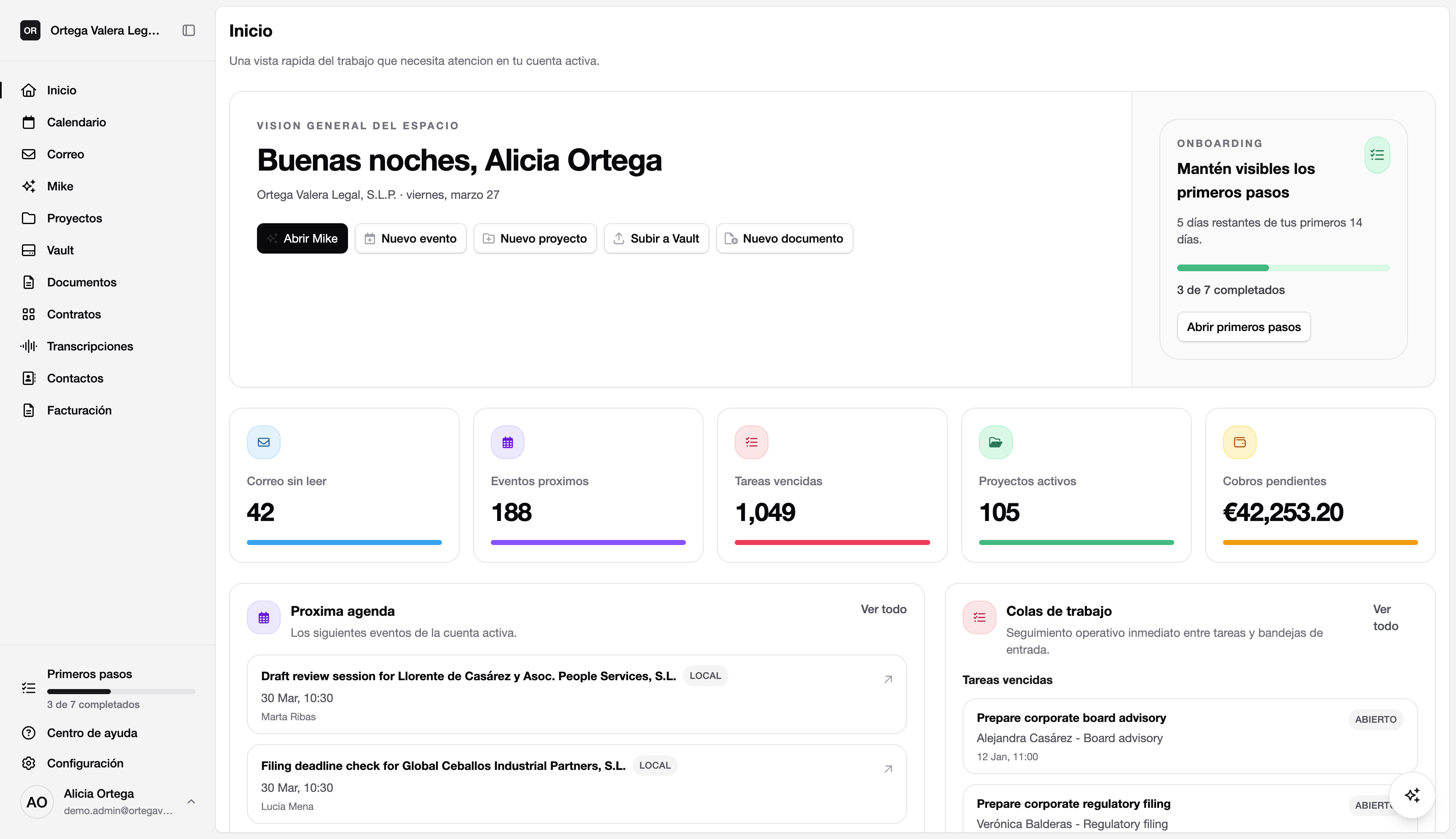Click Ver todo in Proxima agenda
The height and width of the screenshot is (839, 1456).
[883, 609]
